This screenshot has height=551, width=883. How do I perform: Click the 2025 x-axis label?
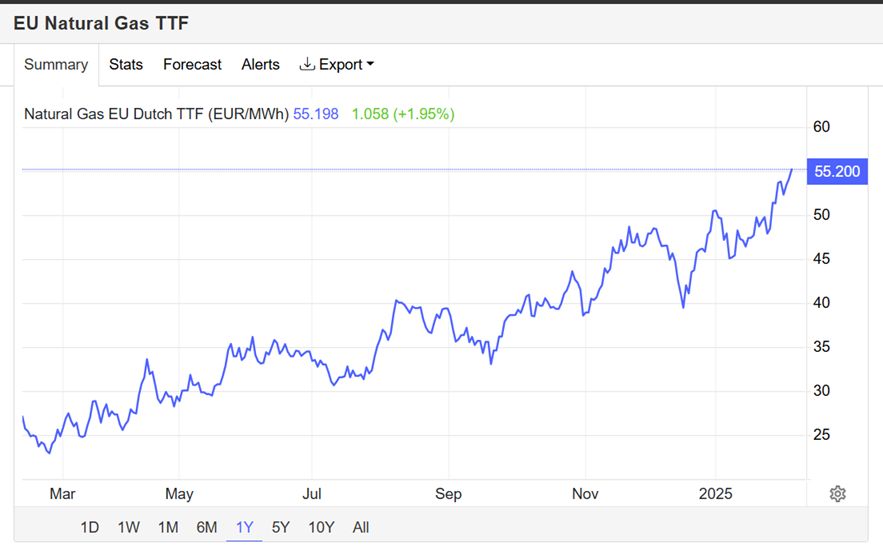coord(715,494)
